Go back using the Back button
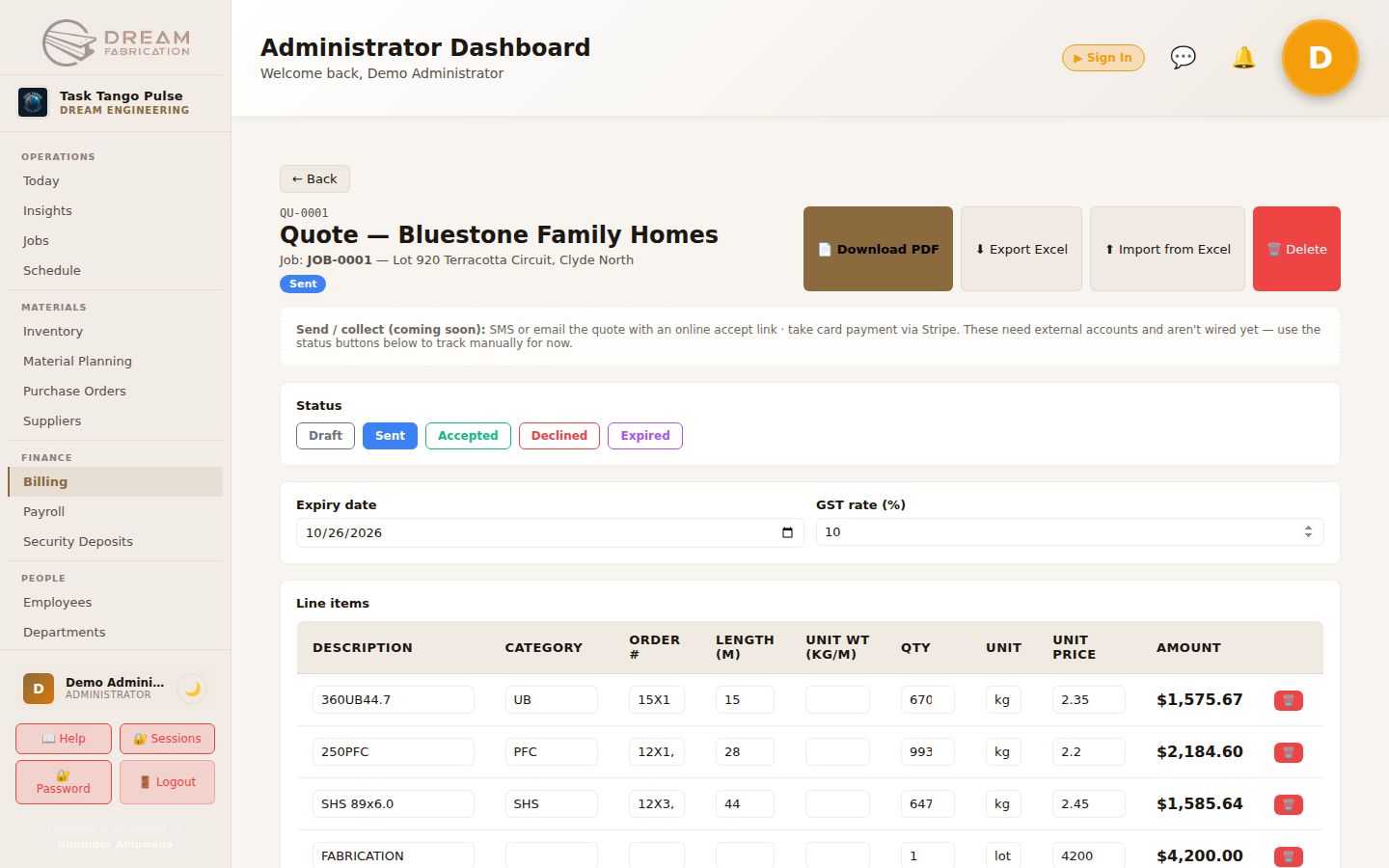Viewport: 1389px width, 868px height. coord(314,178)
